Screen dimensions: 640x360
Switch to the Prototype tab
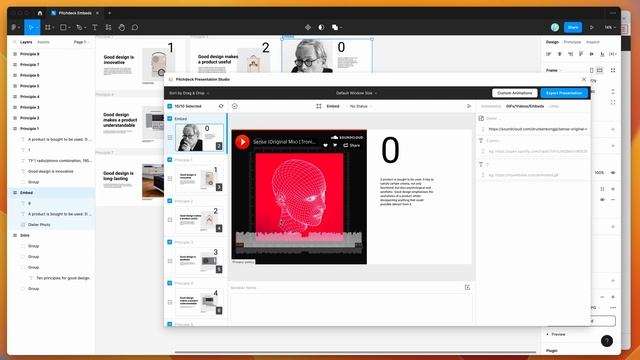[x=572, y=42]
